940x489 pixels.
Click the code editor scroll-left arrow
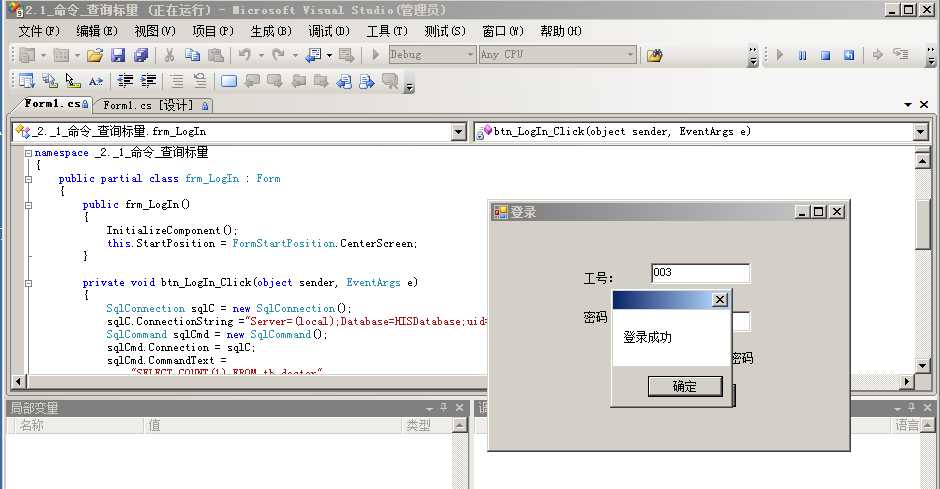pyautogui.click(x=19, y=382)
